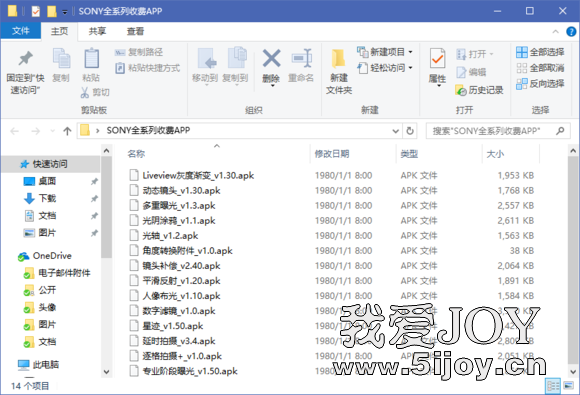The height and width of the screenshot is (395, 580).
Task: Collapse the ribbon using the chevron
Action: (x=556, y=32)
